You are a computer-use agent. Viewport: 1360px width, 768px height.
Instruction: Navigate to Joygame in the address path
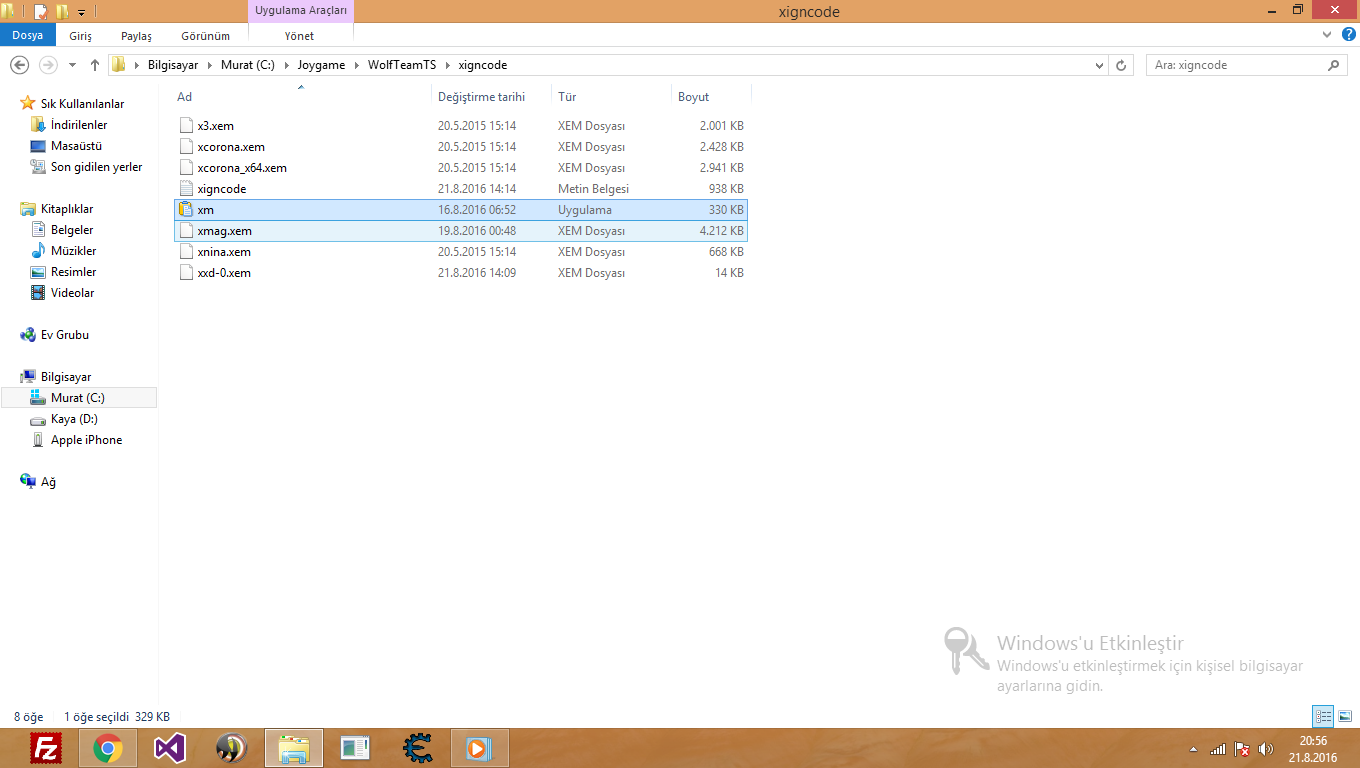point(321,65)
